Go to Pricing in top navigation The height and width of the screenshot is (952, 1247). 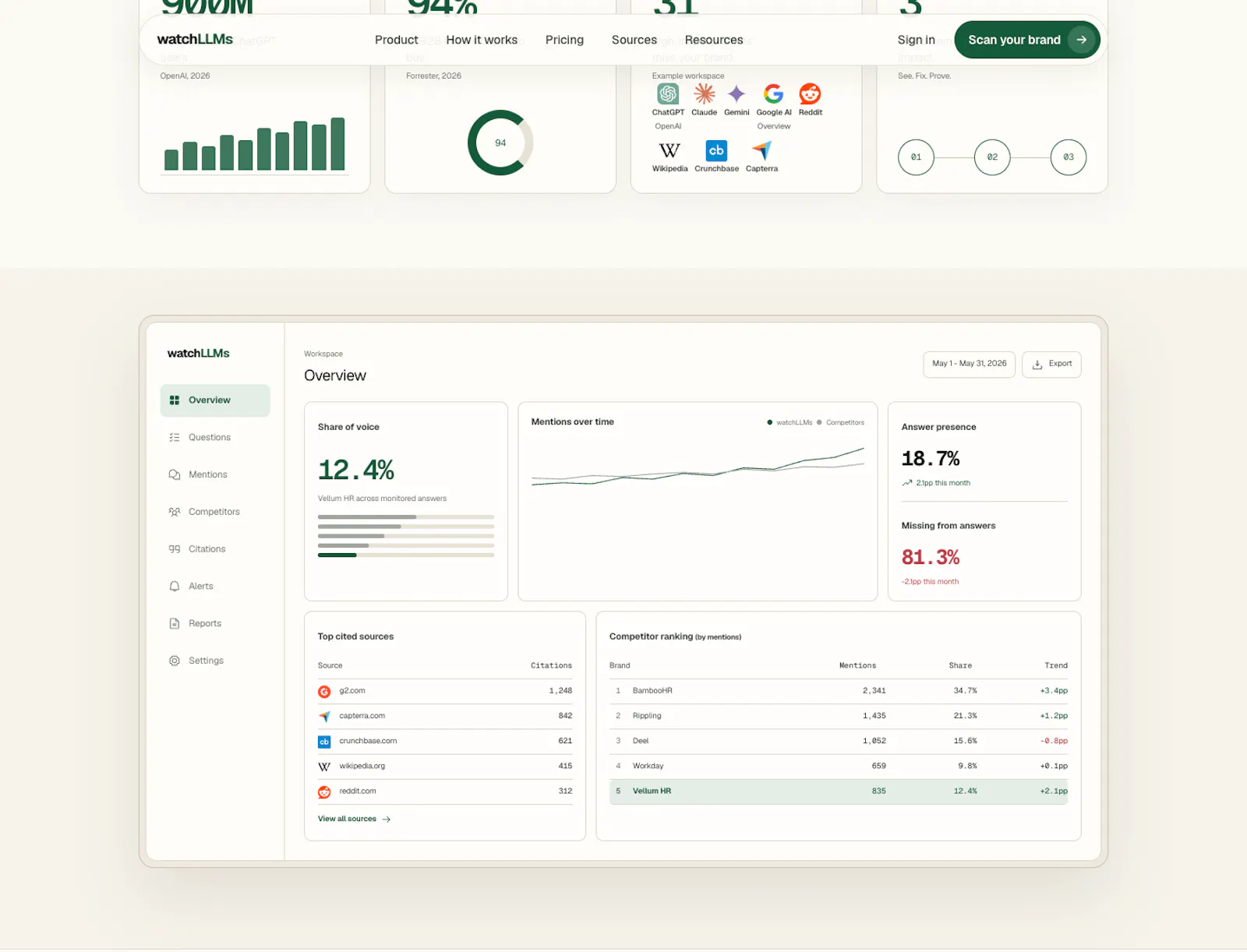(x=564, y=40)
